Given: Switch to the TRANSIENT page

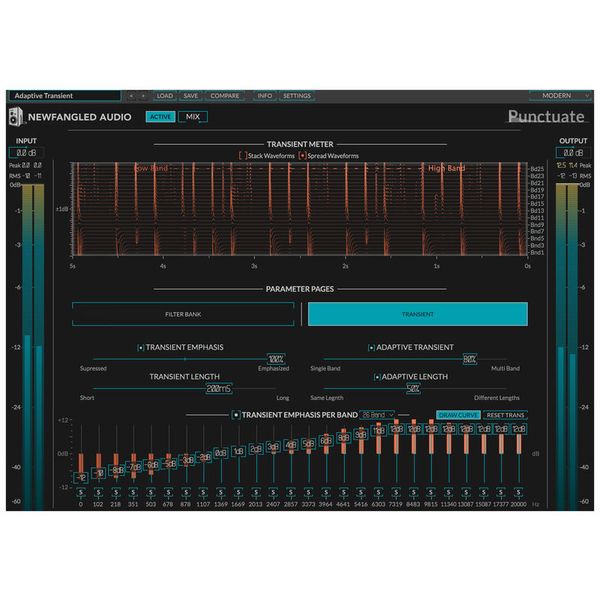Looking at the screenshot, I should [418, 314].
